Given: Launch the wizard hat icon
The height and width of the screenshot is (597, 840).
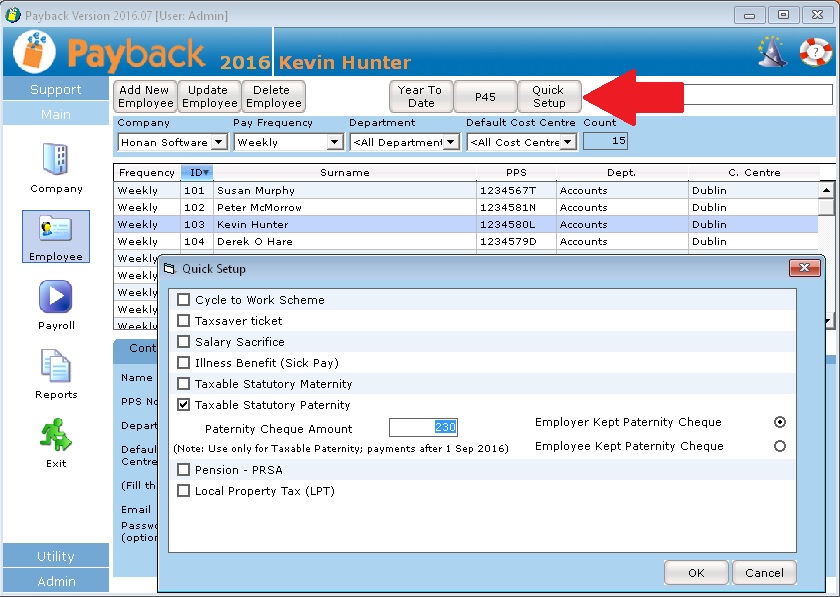Looking at the screenshot, I should pyautogui.click(x=772, y=51).
